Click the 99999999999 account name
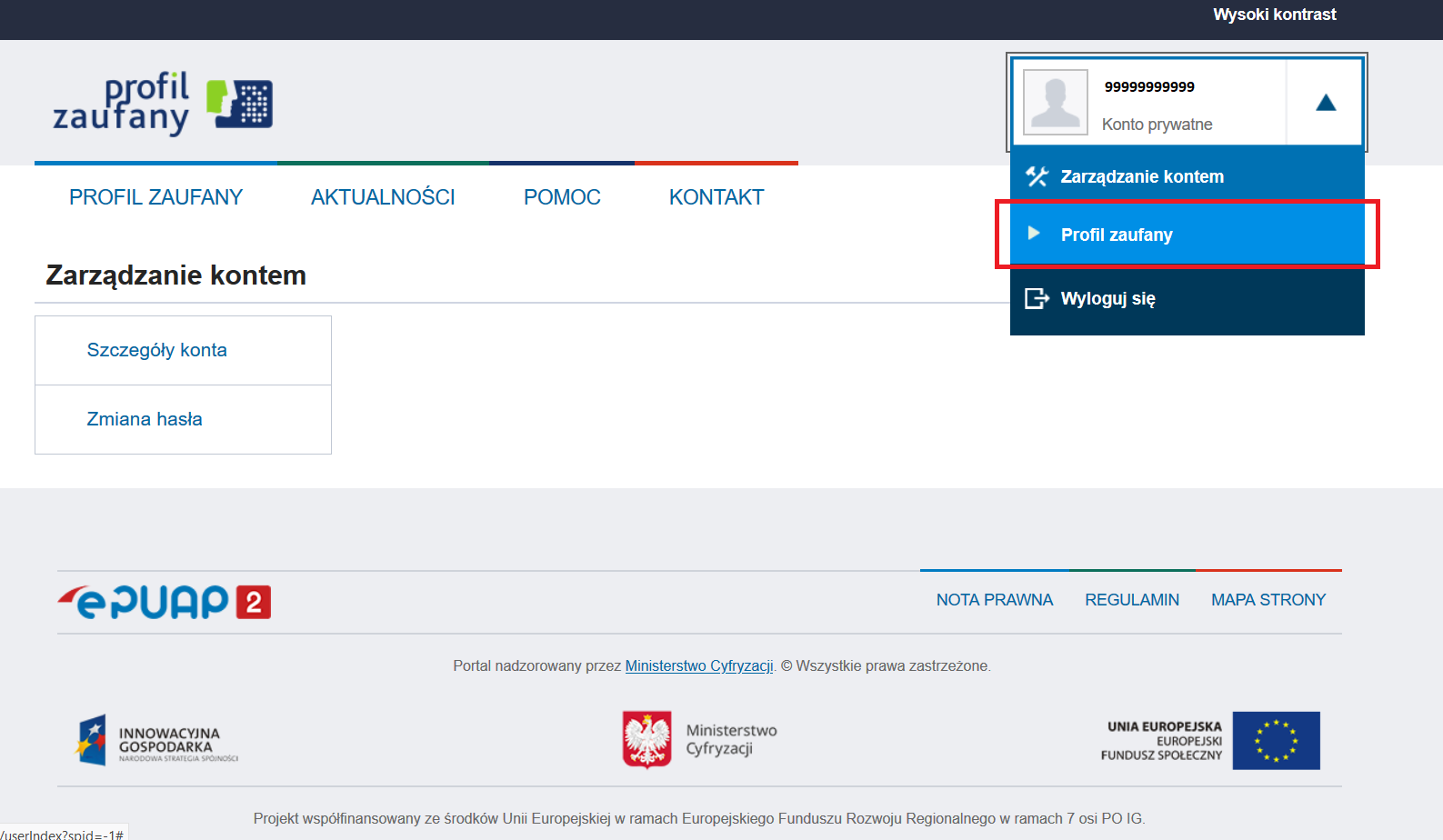 (1149, 87)
